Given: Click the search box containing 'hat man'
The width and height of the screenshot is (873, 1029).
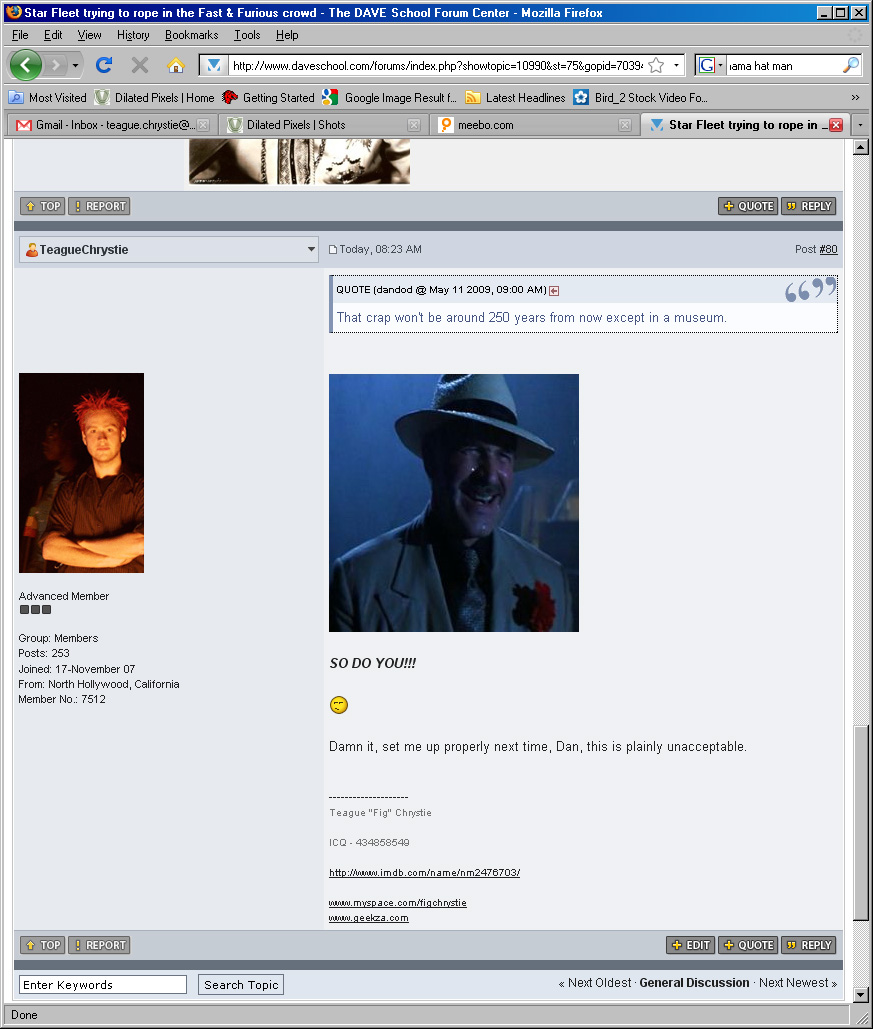Looking at the screenshot, I should (x=784, y=66).
